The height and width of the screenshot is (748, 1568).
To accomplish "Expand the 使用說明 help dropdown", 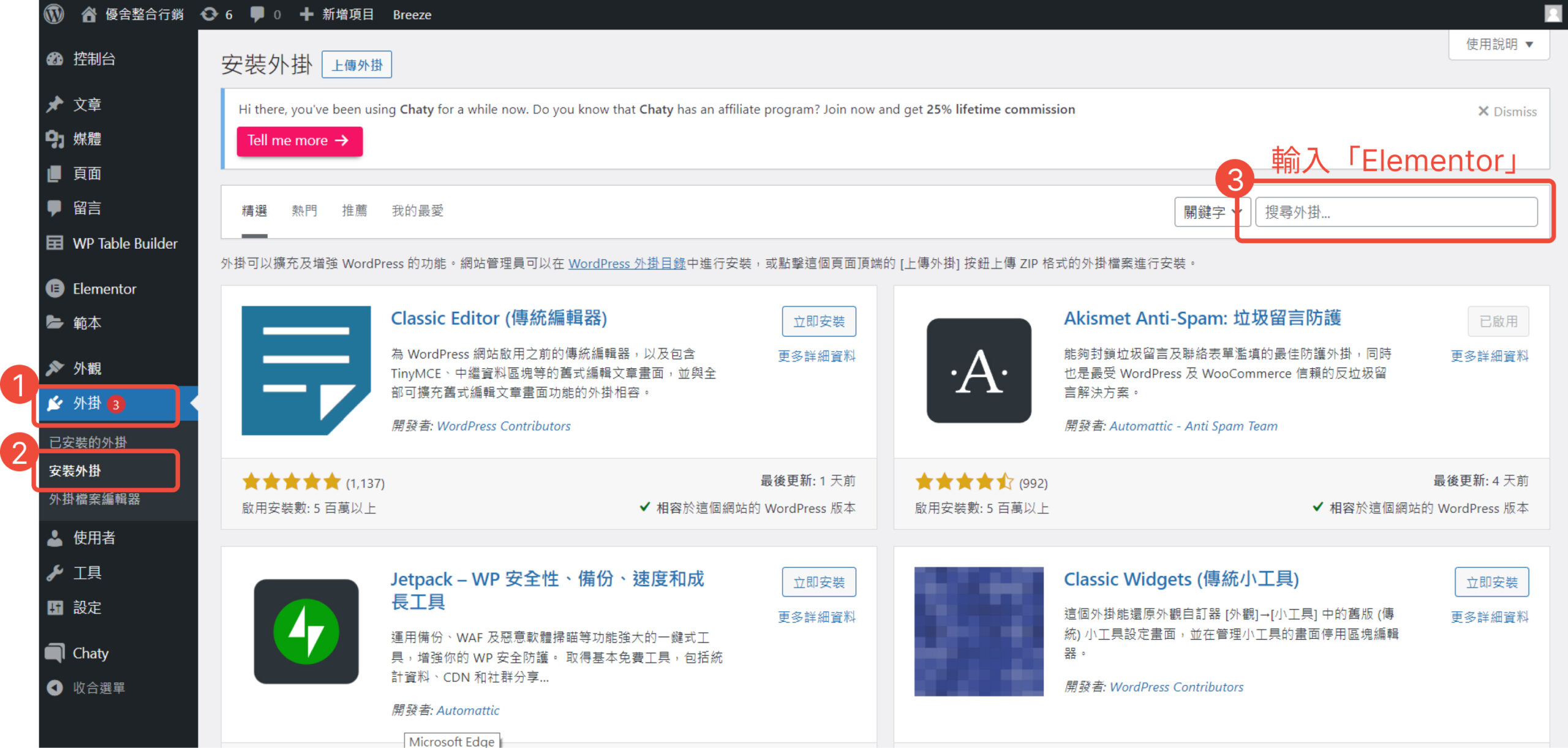I will 1498,44.
